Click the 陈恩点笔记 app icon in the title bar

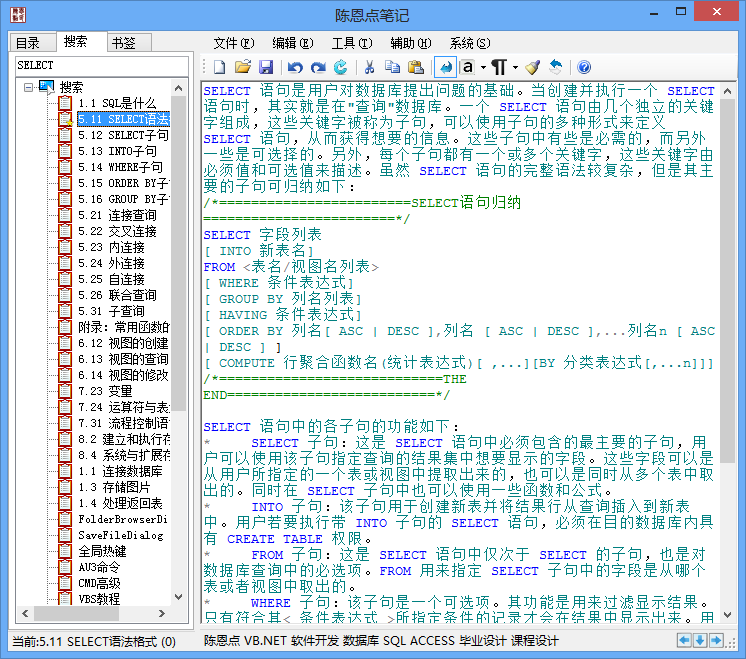click(18, 15)
